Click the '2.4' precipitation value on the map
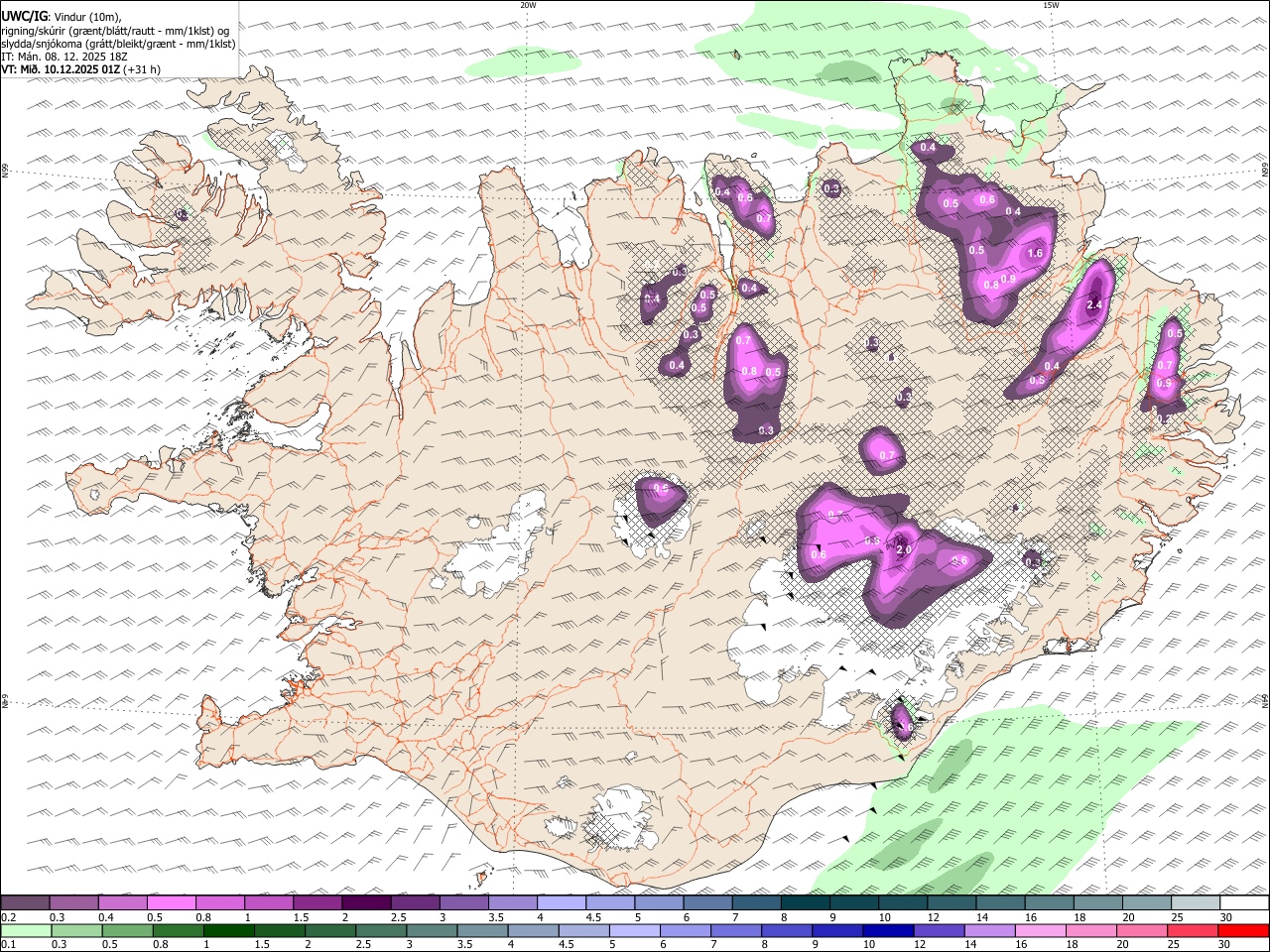 click(x=1095, y=305)
